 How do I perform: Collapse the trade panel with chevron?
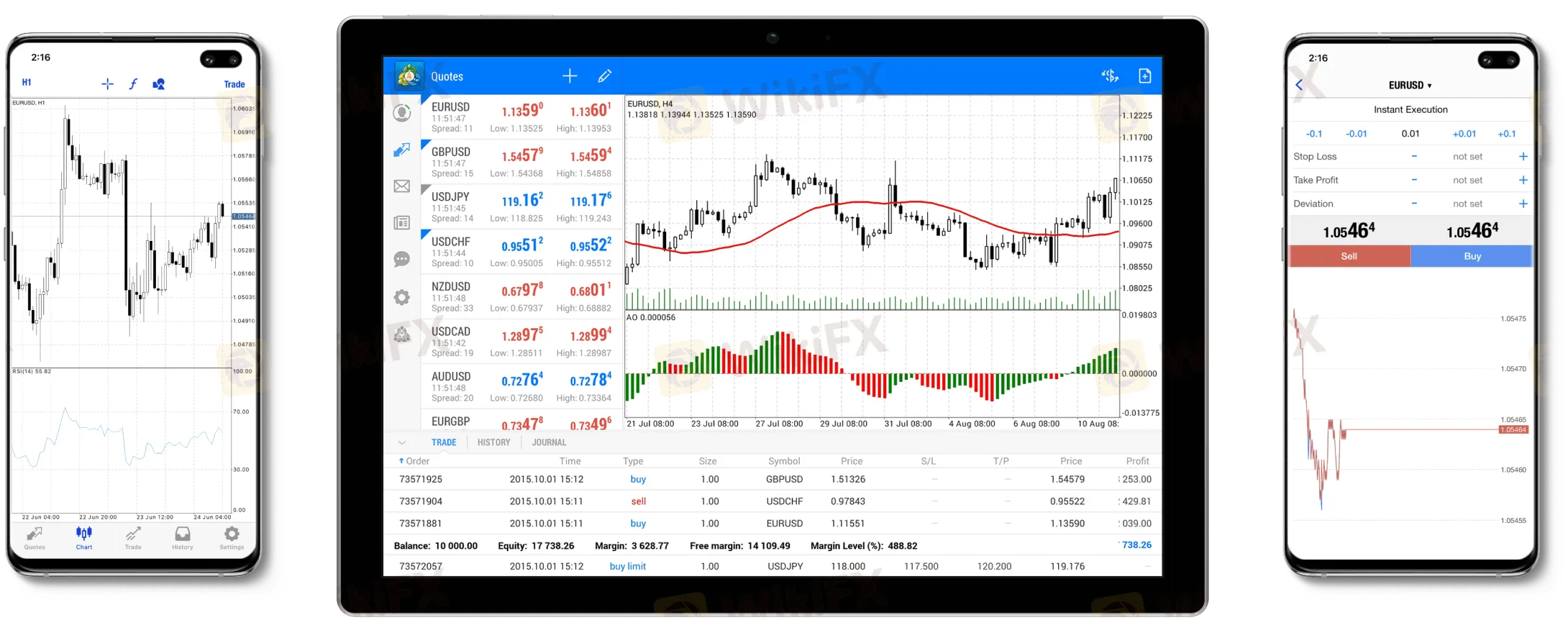click(402, 442)
